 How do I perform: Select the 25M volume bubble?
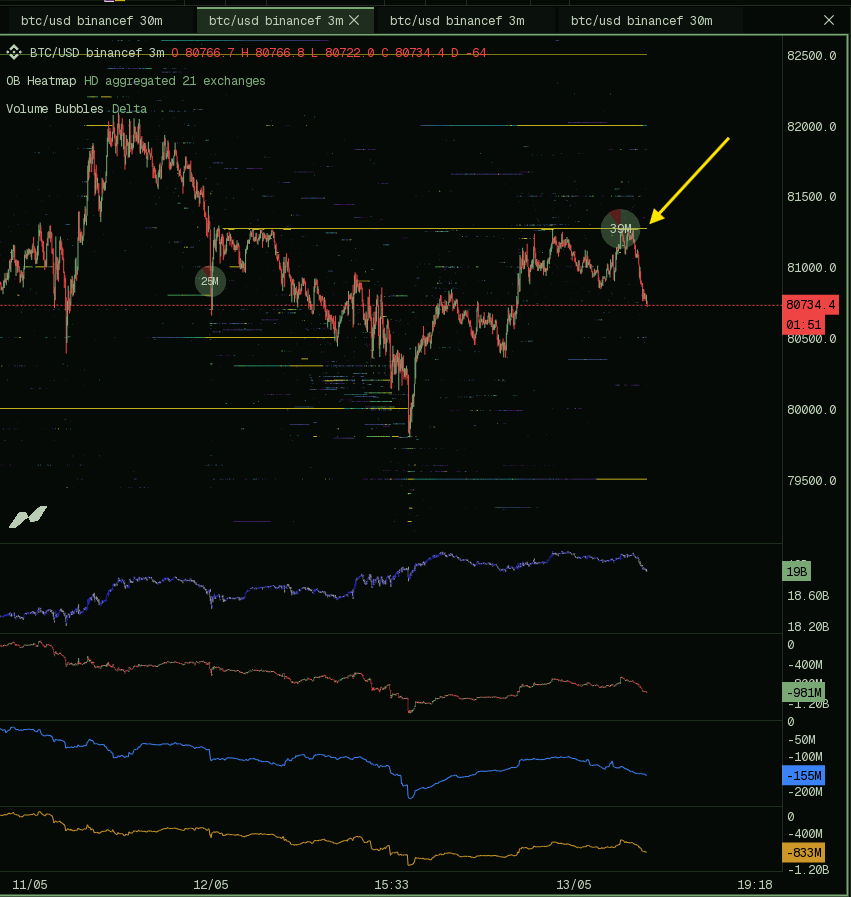pos(210,281)
